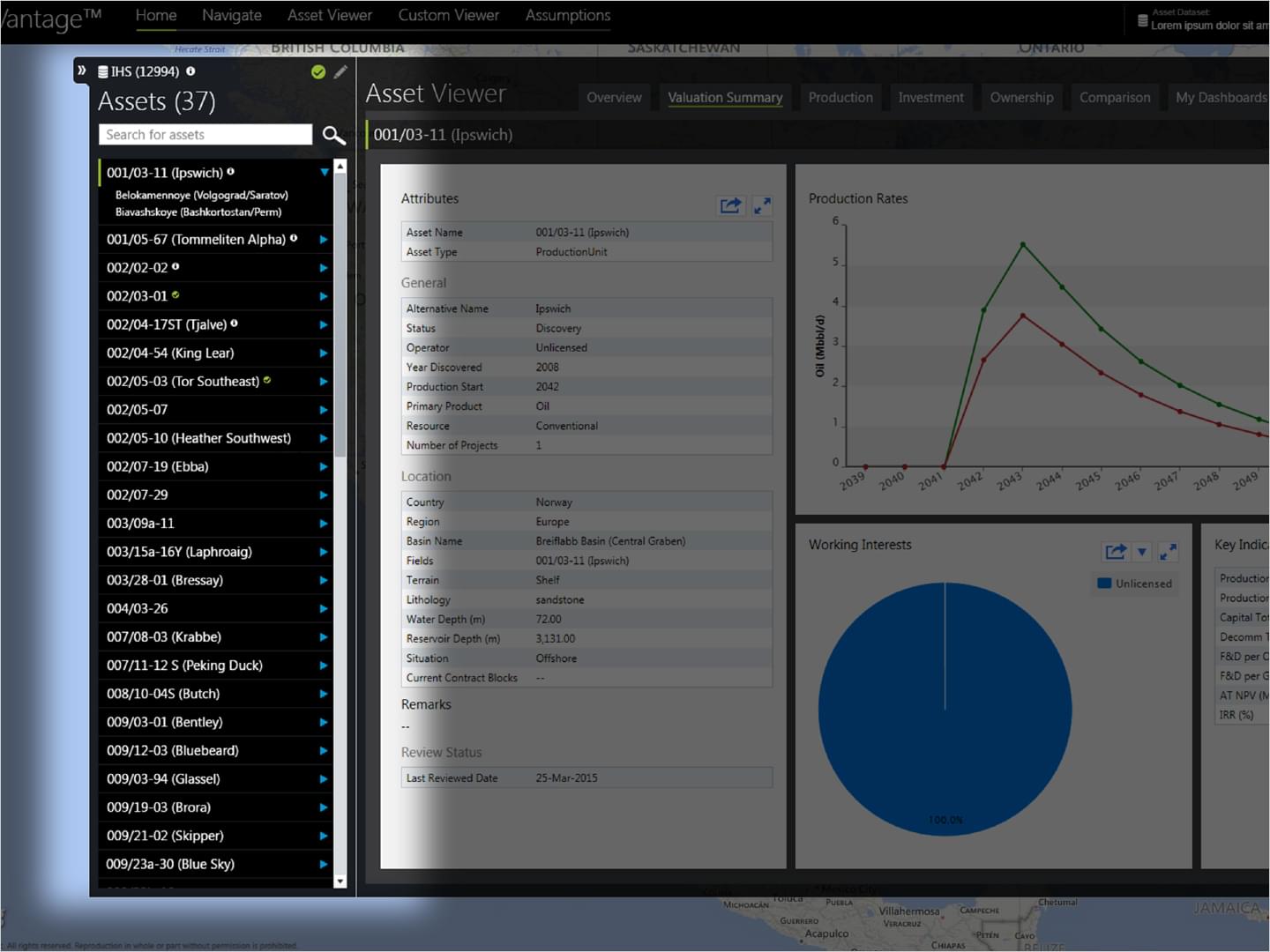Viewport: 1270px width, 952px height.
Task: Expand the 002/04-54 (King Lear) asset
Action: click(324, 353)
